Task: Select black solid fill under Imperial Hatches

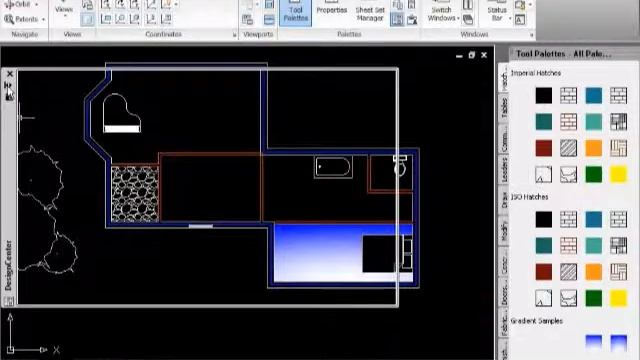Action: [543, 96]
